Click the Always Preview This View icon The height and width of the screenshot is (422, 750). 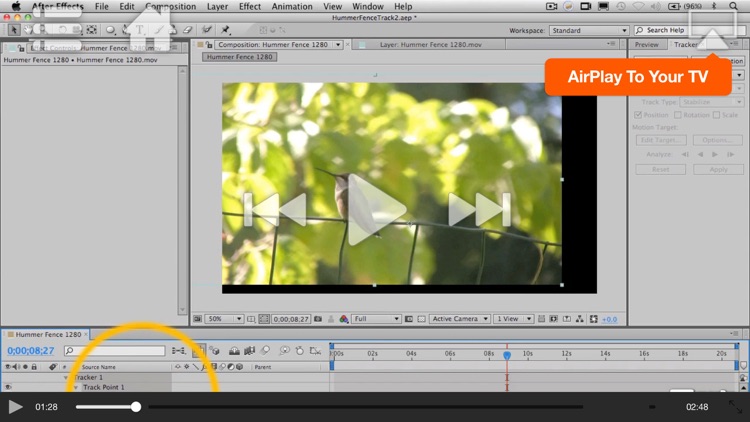coord(197,319)
